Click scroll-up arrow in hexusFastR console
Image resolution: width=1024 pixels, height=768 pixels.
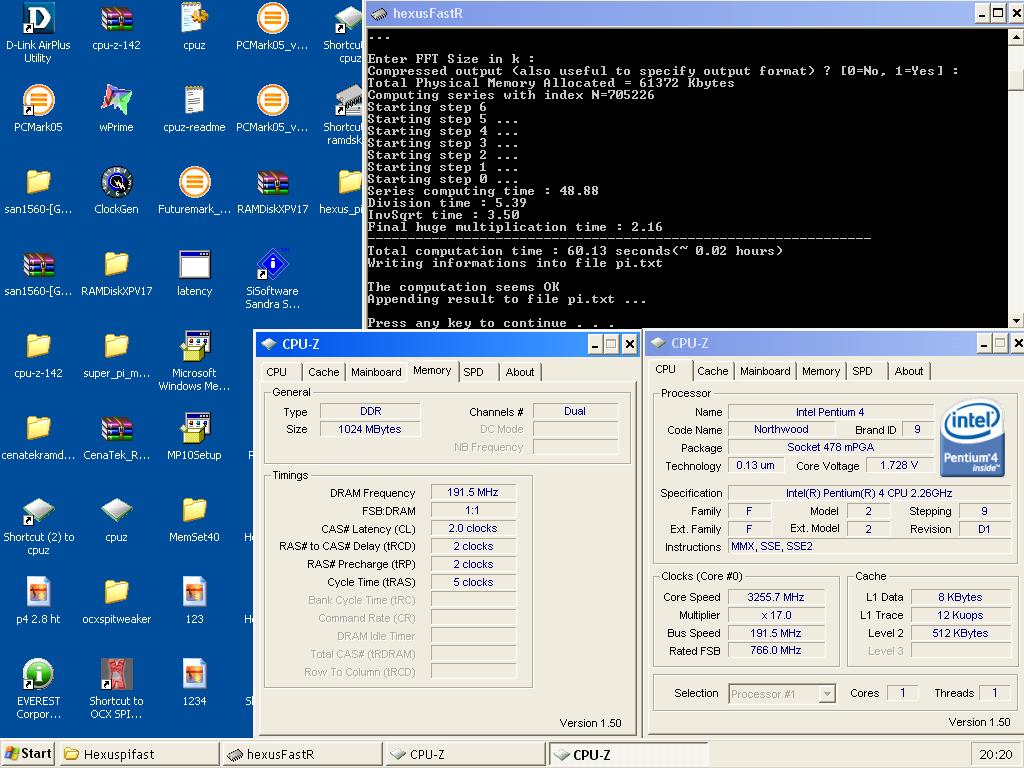[1016, 37]
